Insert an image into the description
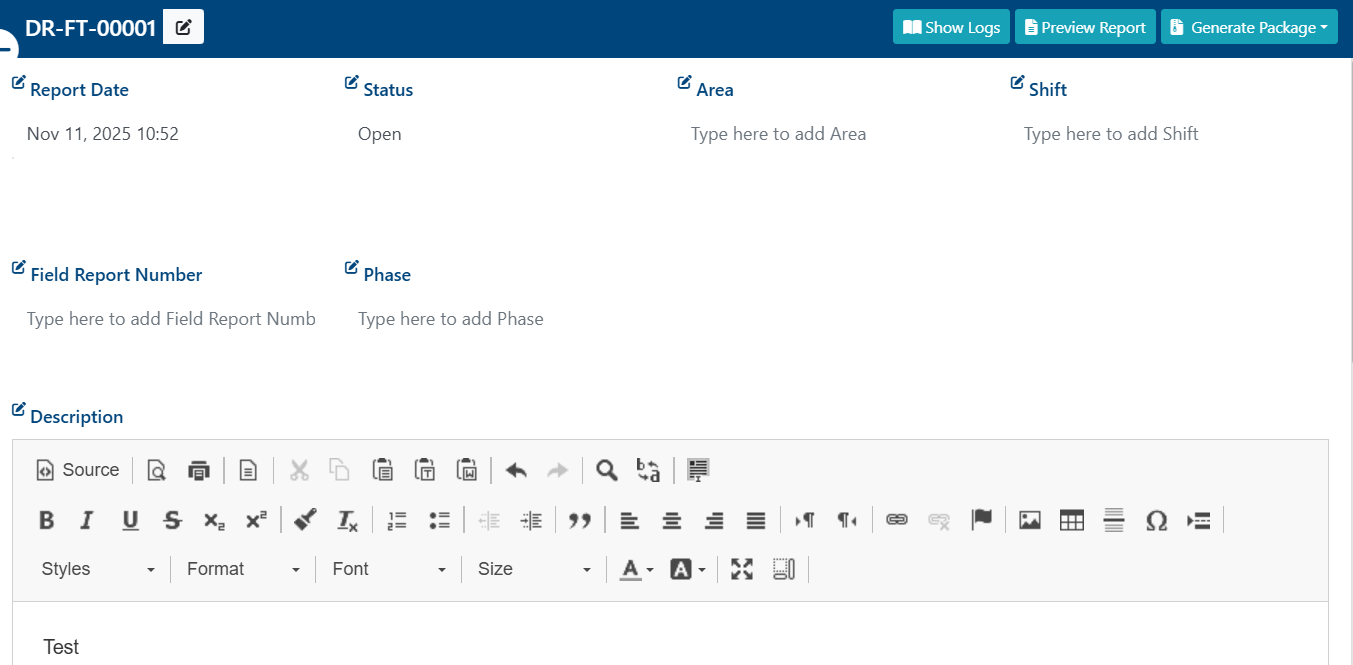Screen dimensions: 1353x665 pos(1030,520)
